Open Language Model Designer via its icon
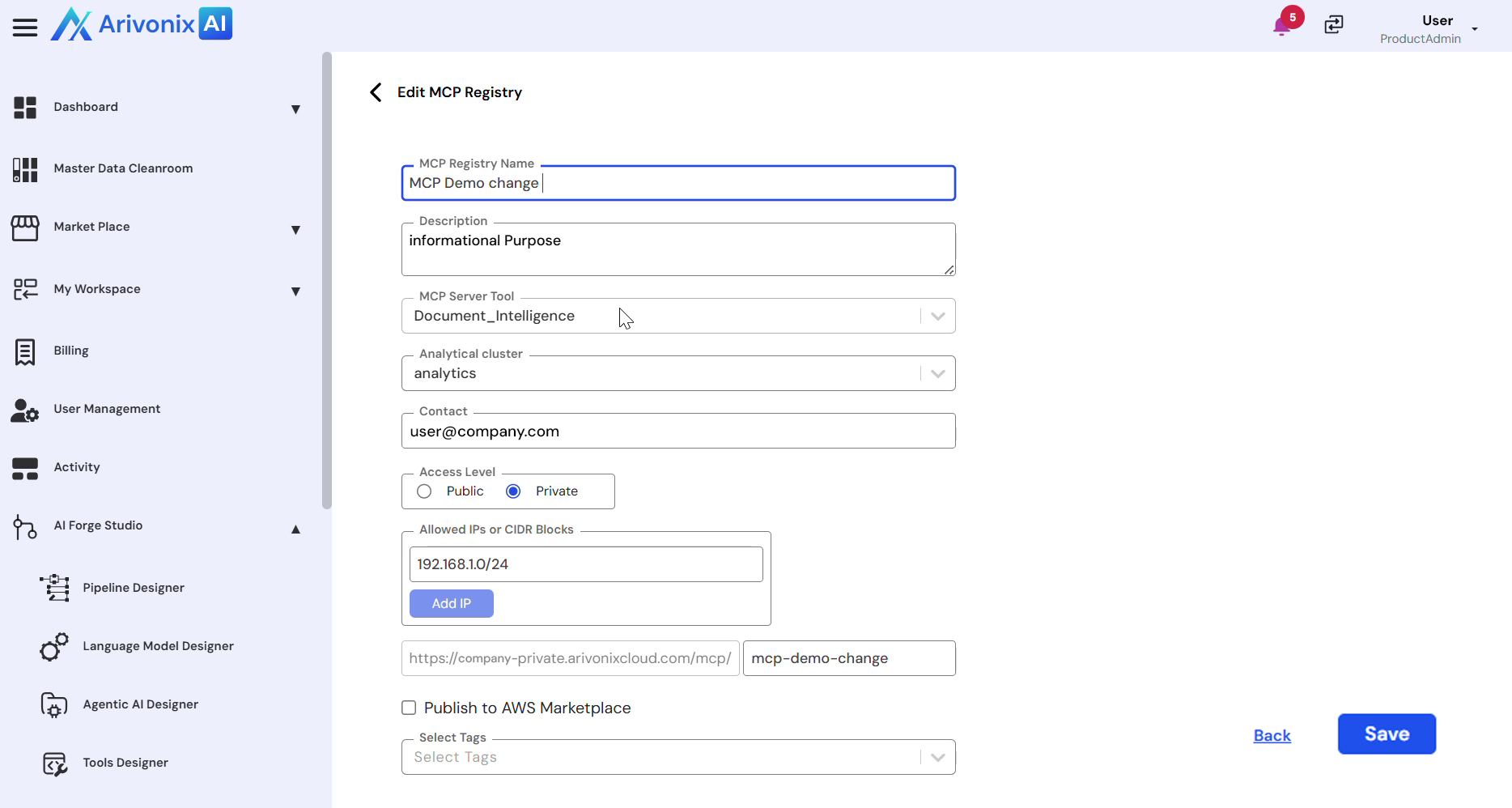 pyautogui.click(x=54, y=647)
